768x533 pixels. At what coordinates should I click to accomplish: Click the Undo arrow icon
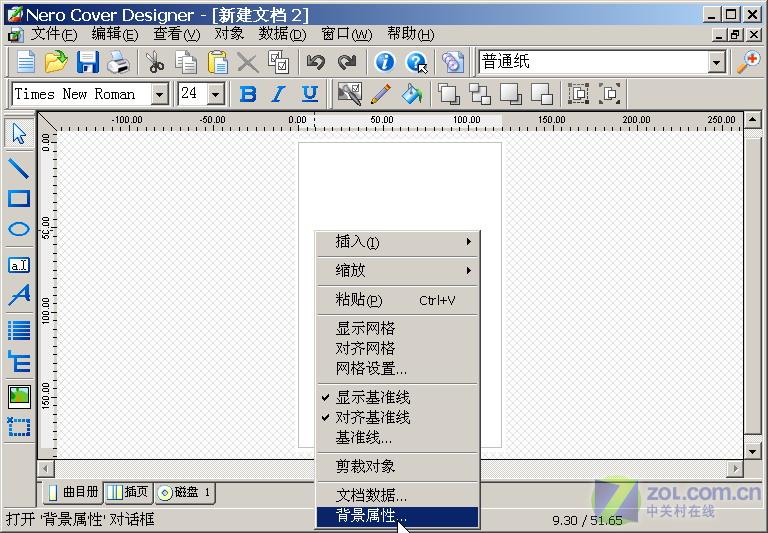click(315, 62)
